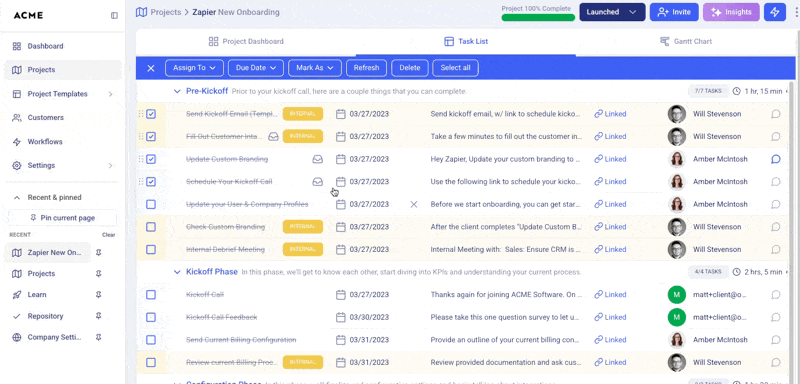Open the Assign To dropdown
This screenshot has width=800, height=384.
click(194, 68)
